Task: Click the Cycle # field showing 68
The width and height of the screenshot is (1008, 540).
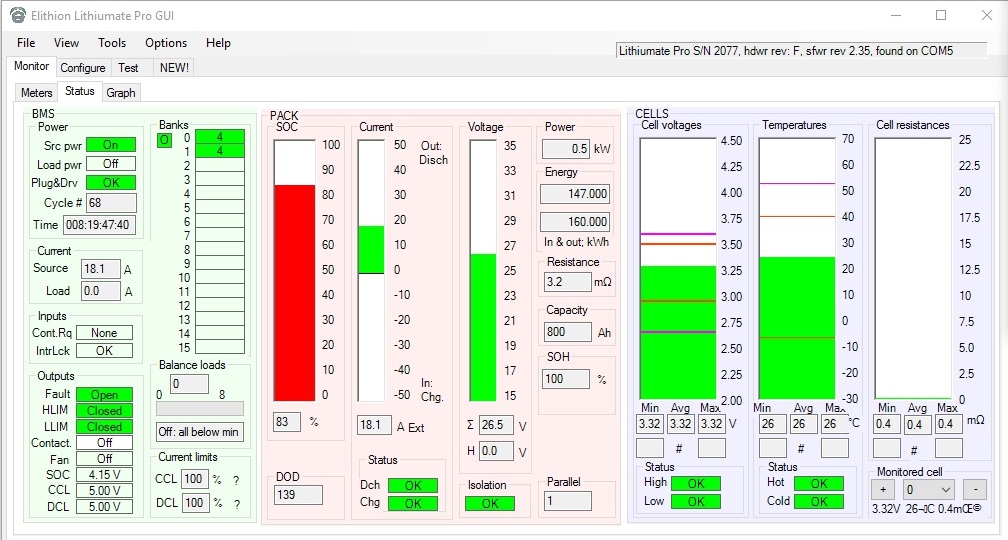Action: (111, 203)
